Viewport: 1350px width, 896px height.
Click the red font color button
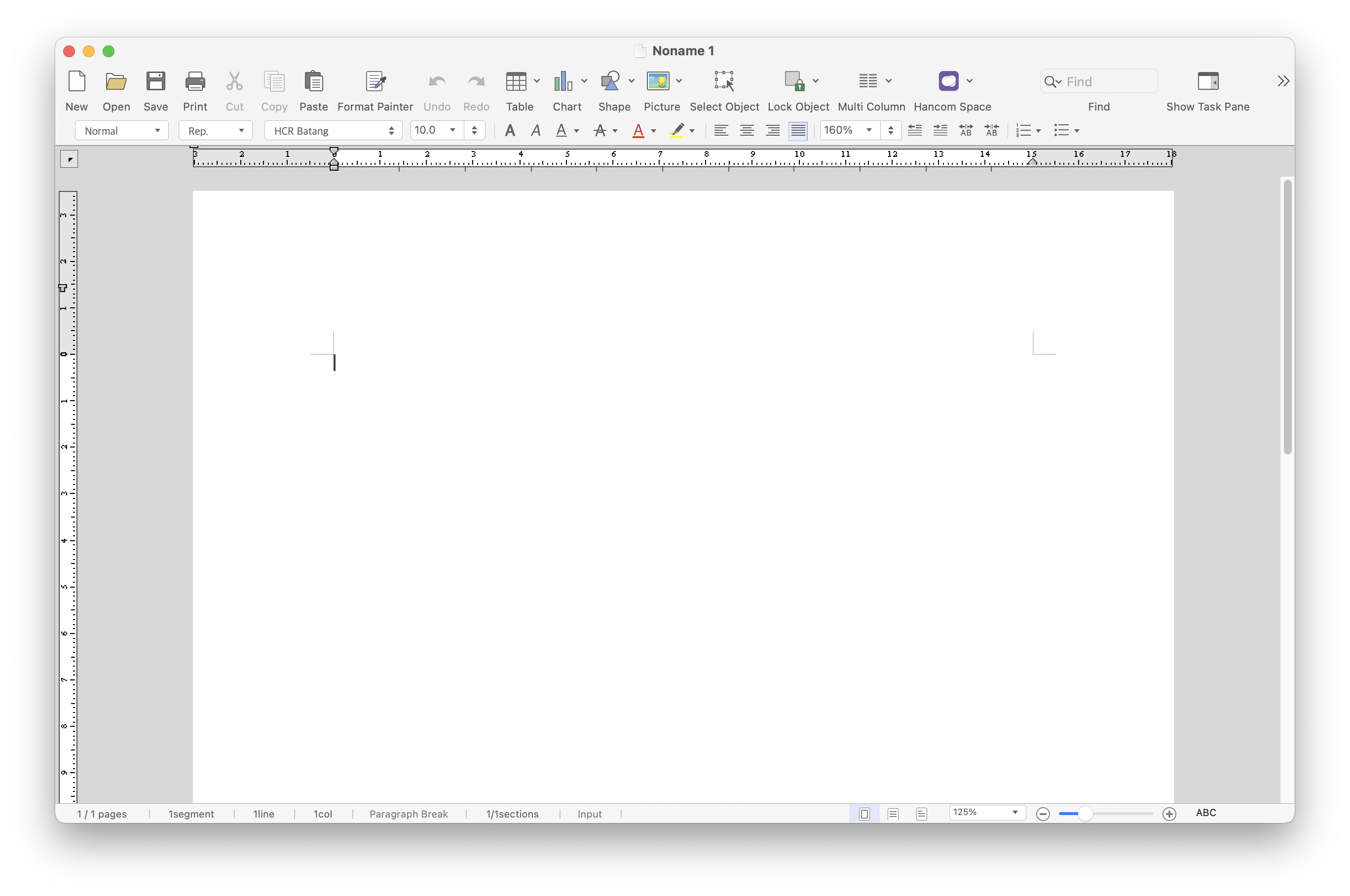[x=638, y=131]
